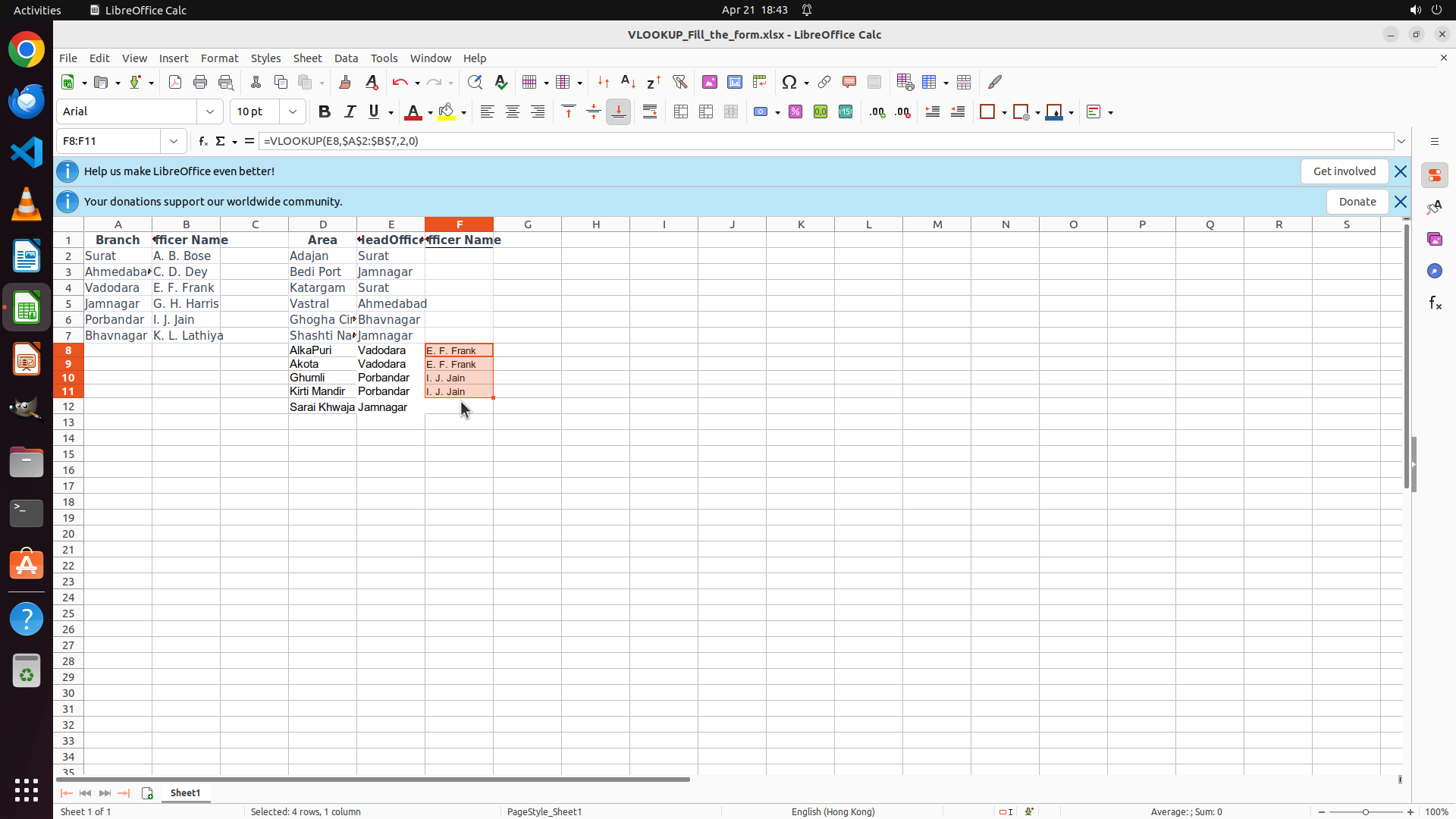
Task: Open the Data menu
Action: pyautogui.click(x=346, y=58)
